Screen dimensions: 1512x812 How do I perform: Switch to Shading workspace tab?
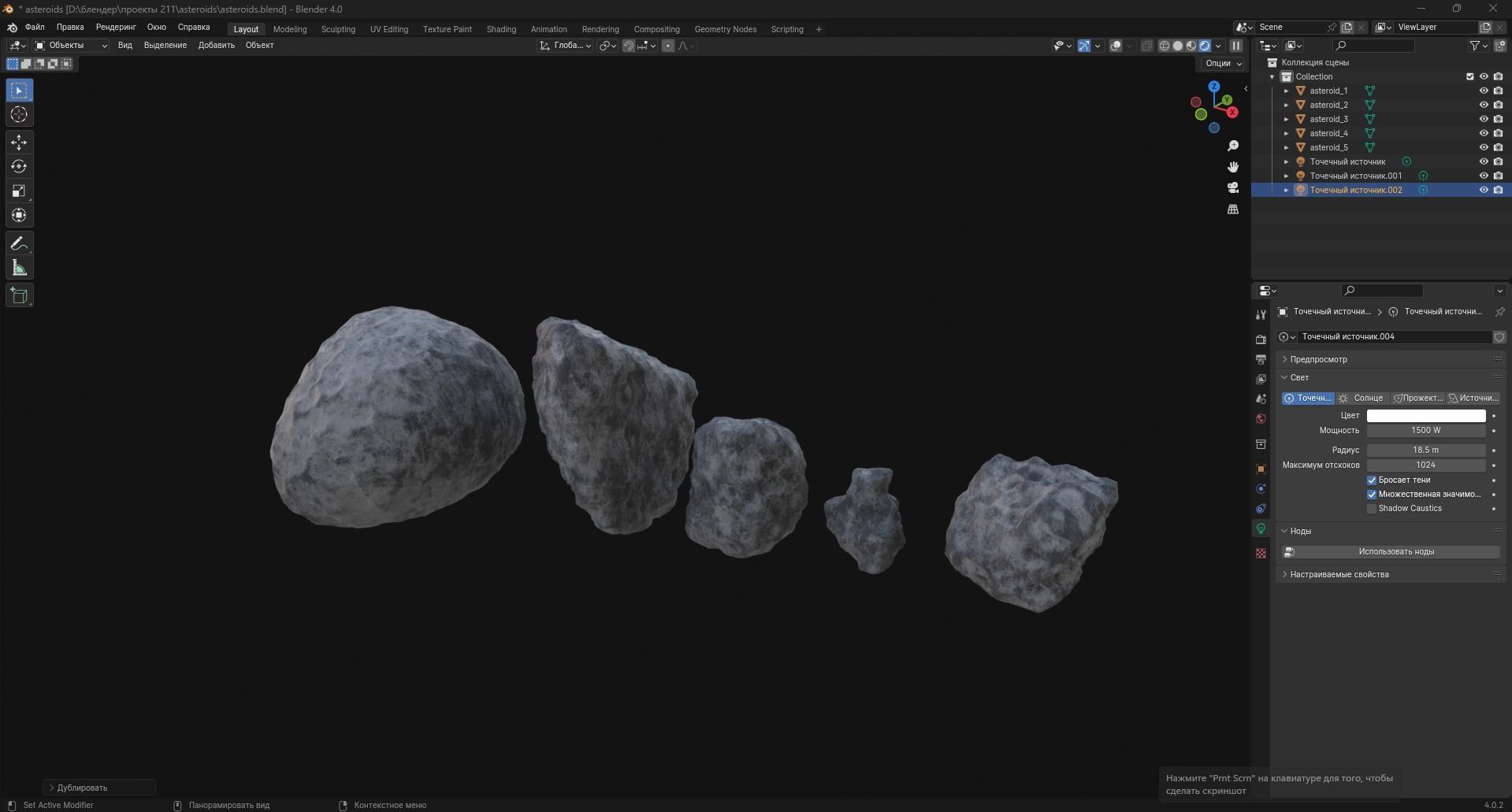[x=501, y=29]
